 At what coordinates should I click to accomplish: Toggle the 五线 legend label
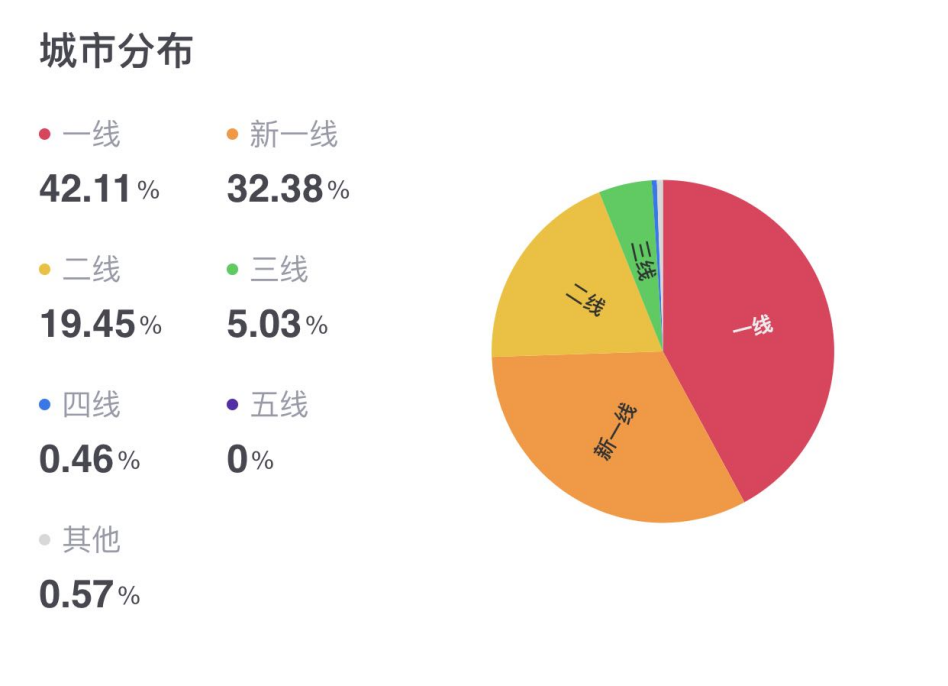pos(279,405)
